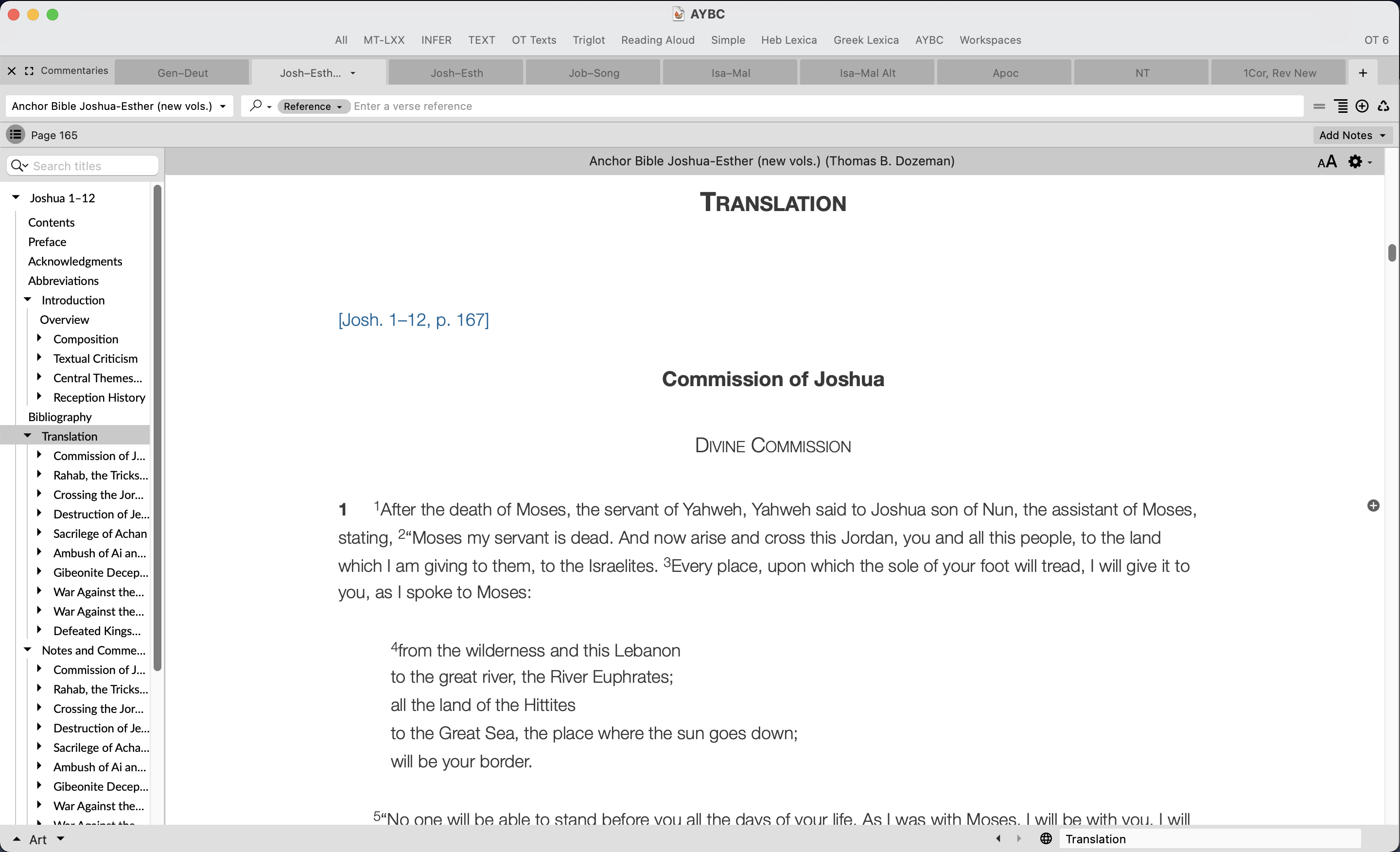
Task: Click the recycle resource icon above Add Notes
Action: coord(1383,106)
